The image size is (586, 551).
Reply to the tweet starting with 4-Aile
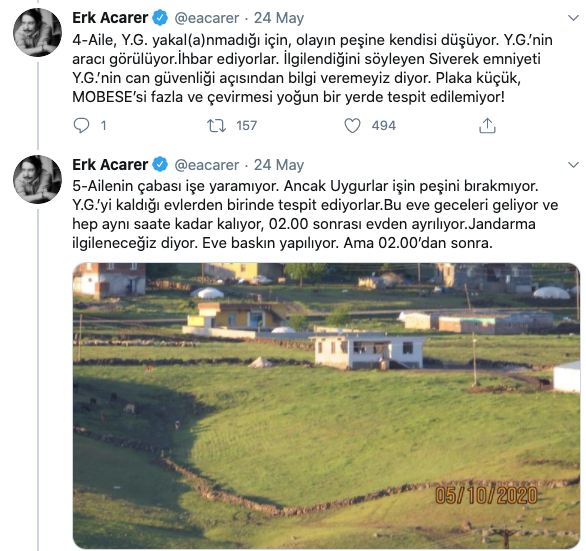[81, 126]
